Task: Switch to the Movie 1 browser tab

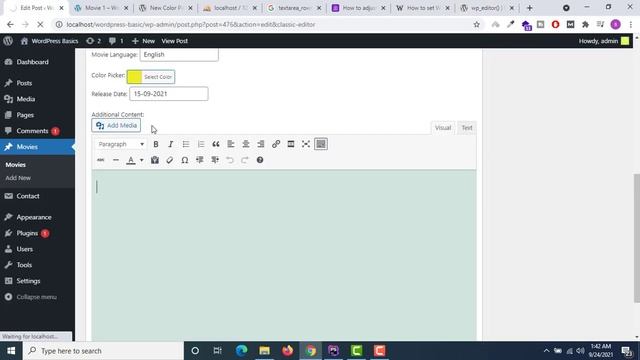Action: point(102,8)
